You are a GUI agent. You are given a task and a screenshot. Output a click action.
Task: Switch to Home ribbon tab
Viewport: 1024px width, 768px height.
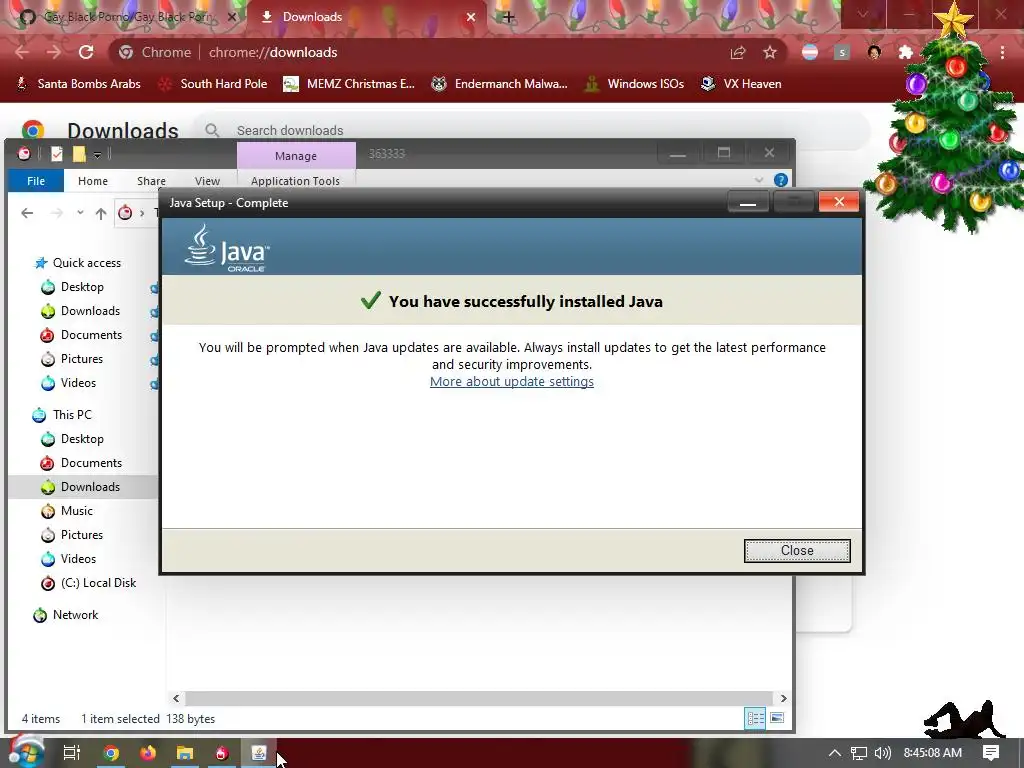tap(93, 181)
